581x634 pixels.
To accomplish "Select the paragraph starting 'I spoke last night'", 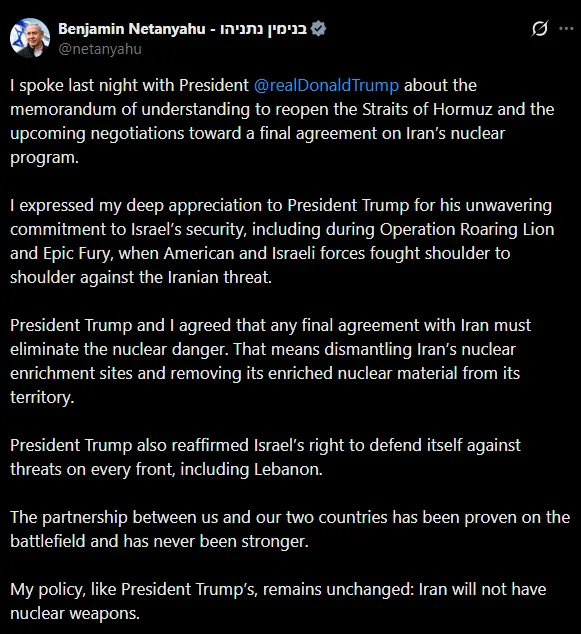I will pos(282,121).
